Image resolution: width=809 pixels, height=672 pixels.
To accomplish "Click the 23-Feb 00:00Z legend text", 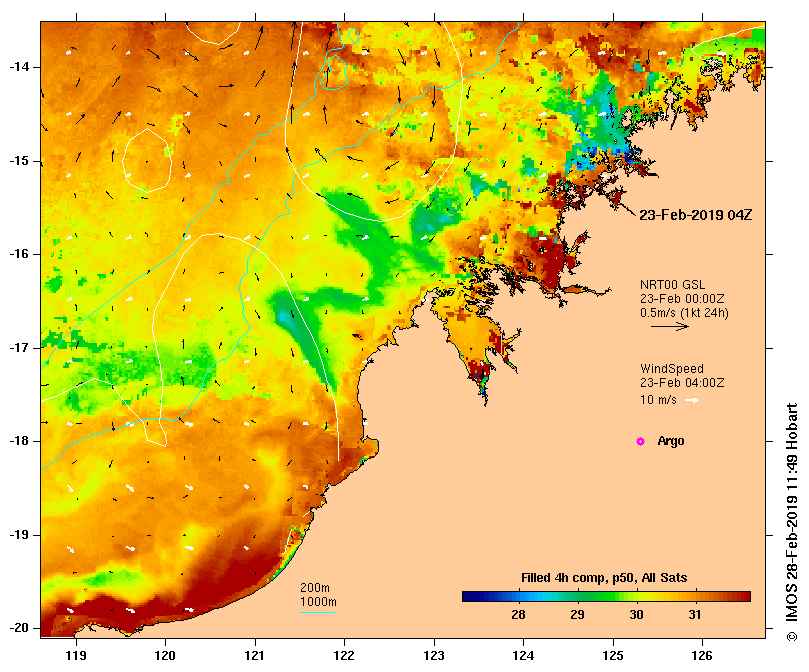I will (682, 299).
